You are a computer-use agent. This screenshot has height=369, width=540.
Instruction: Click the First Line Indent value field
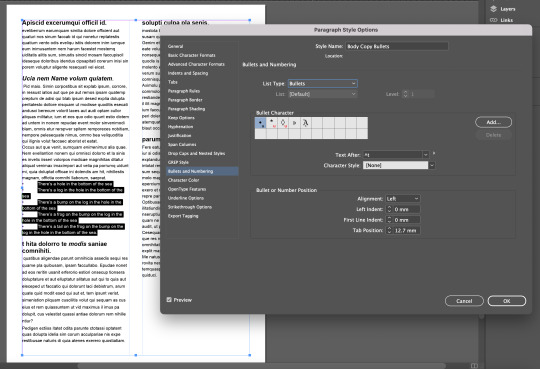pyautogui.click(x=406, y=220)
